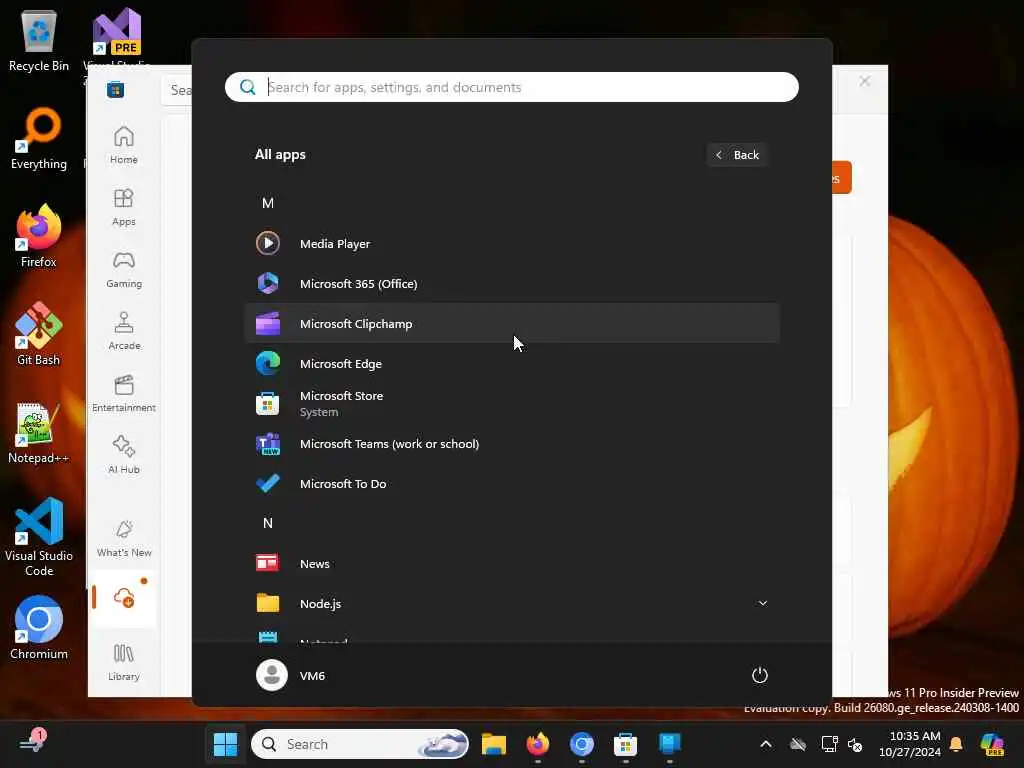This screenshot has width=1024, height=768.
Task: Close the Microsoft Store window
Action: (x=865, y=81)
